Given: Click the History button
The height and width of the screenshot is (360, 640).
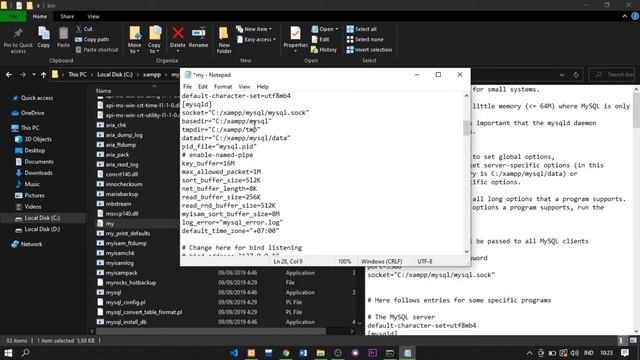Looking at the screenshot, I should pos(324,50).
